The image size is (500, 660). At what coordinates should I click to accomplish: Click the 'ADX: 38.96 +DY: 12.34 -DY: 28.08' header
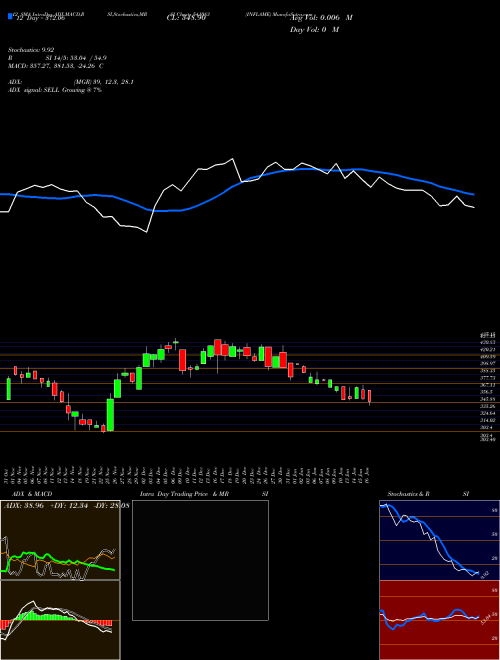point(66,505)
